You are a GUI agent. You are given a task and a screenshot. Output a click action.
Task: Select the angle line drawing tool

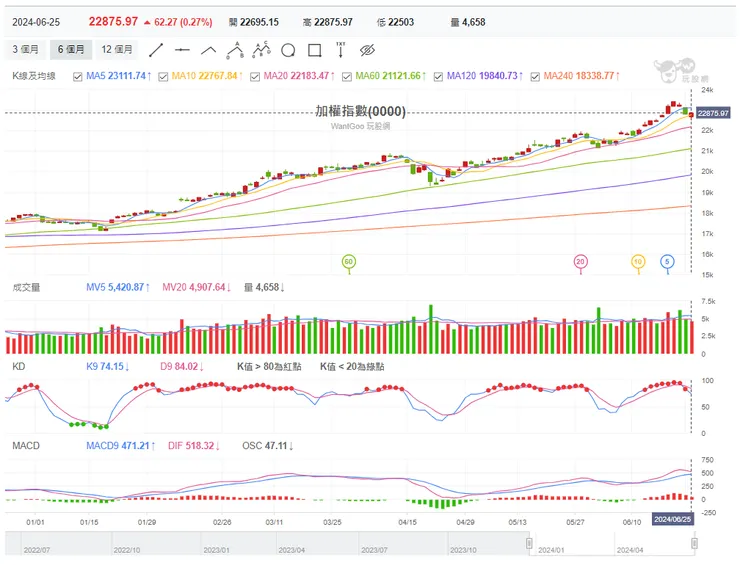click(209, 50)
